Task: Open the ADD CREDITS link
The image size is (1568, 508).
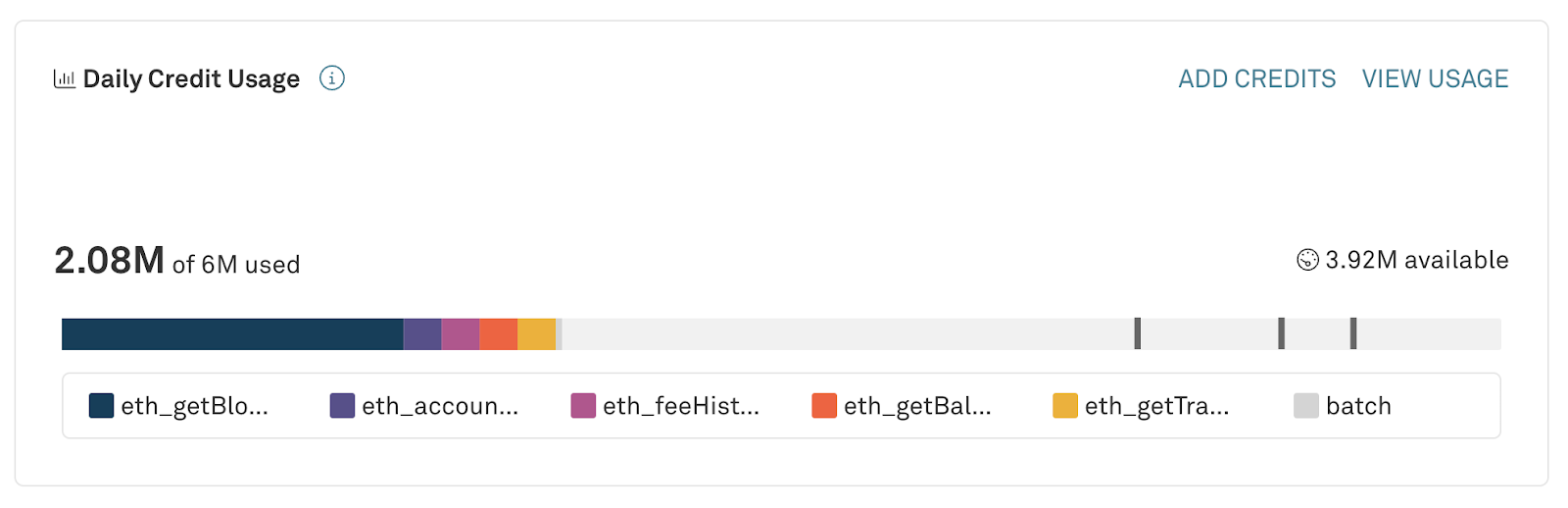Action: click(x=1256, y=78)
